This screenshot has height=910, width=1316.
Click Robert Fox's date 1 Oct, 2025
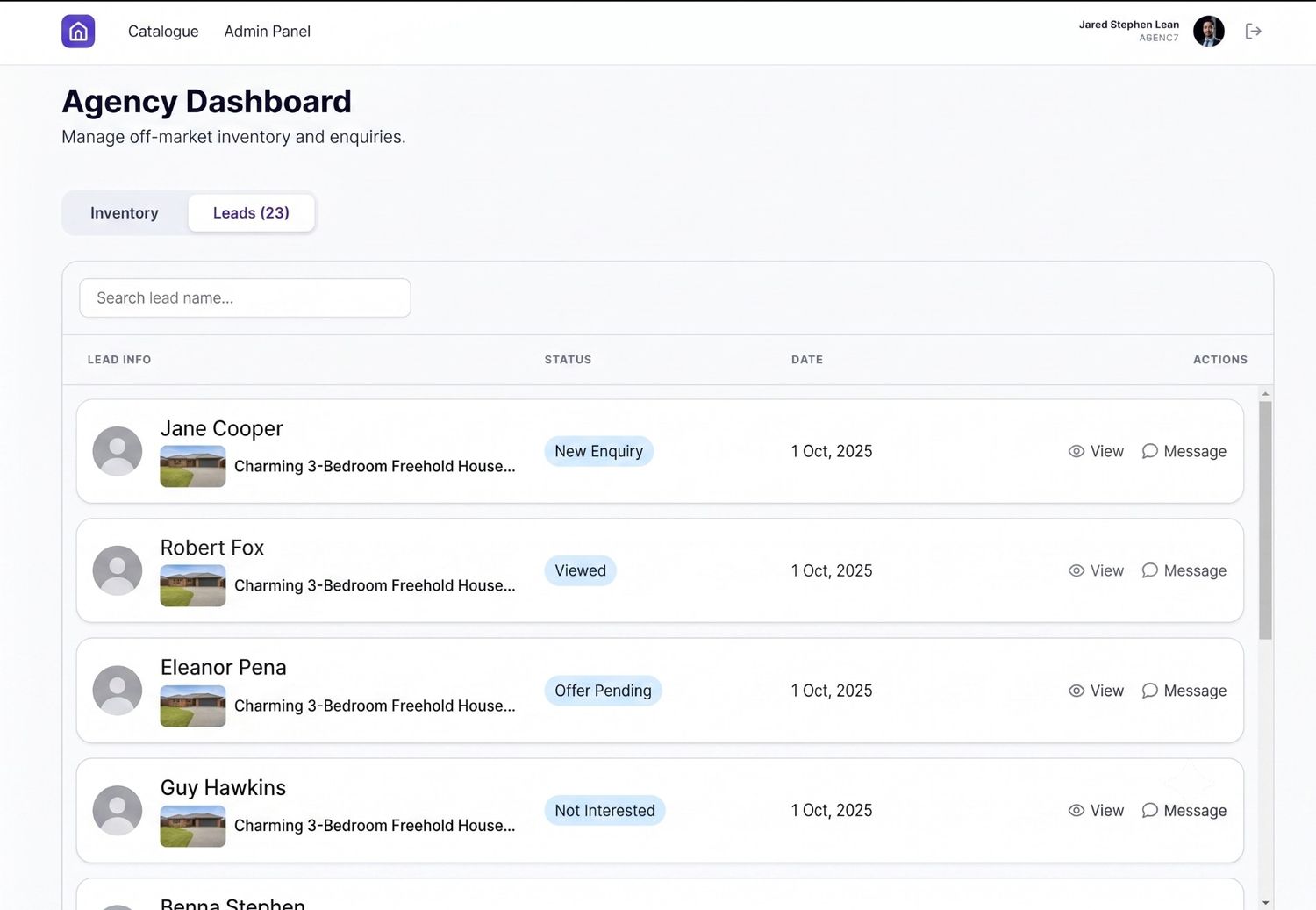[x=832, y=570]
